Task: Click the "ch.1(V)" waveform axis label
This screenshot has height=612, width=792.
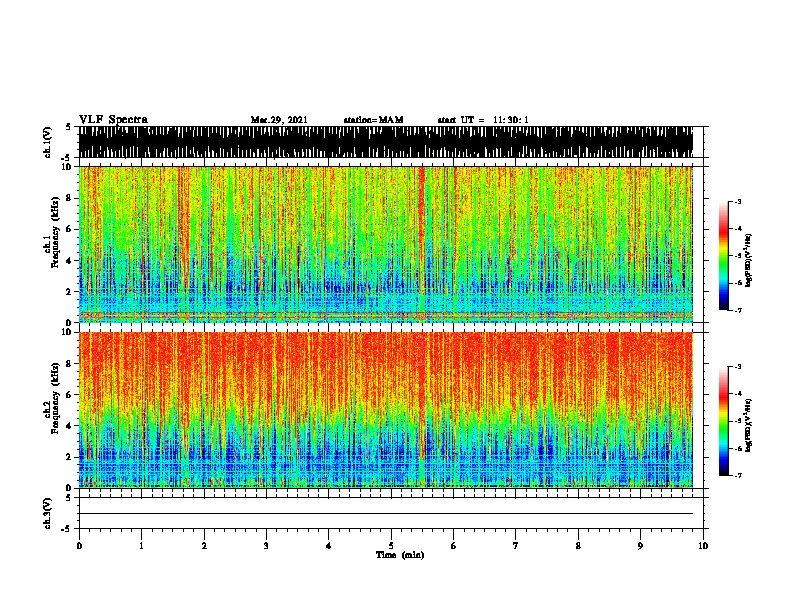Action: pos(47,142)
